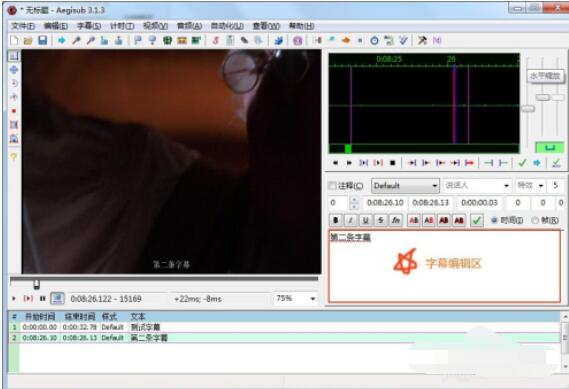
Task: Open the 视频 Video menu
Action: 155,26
